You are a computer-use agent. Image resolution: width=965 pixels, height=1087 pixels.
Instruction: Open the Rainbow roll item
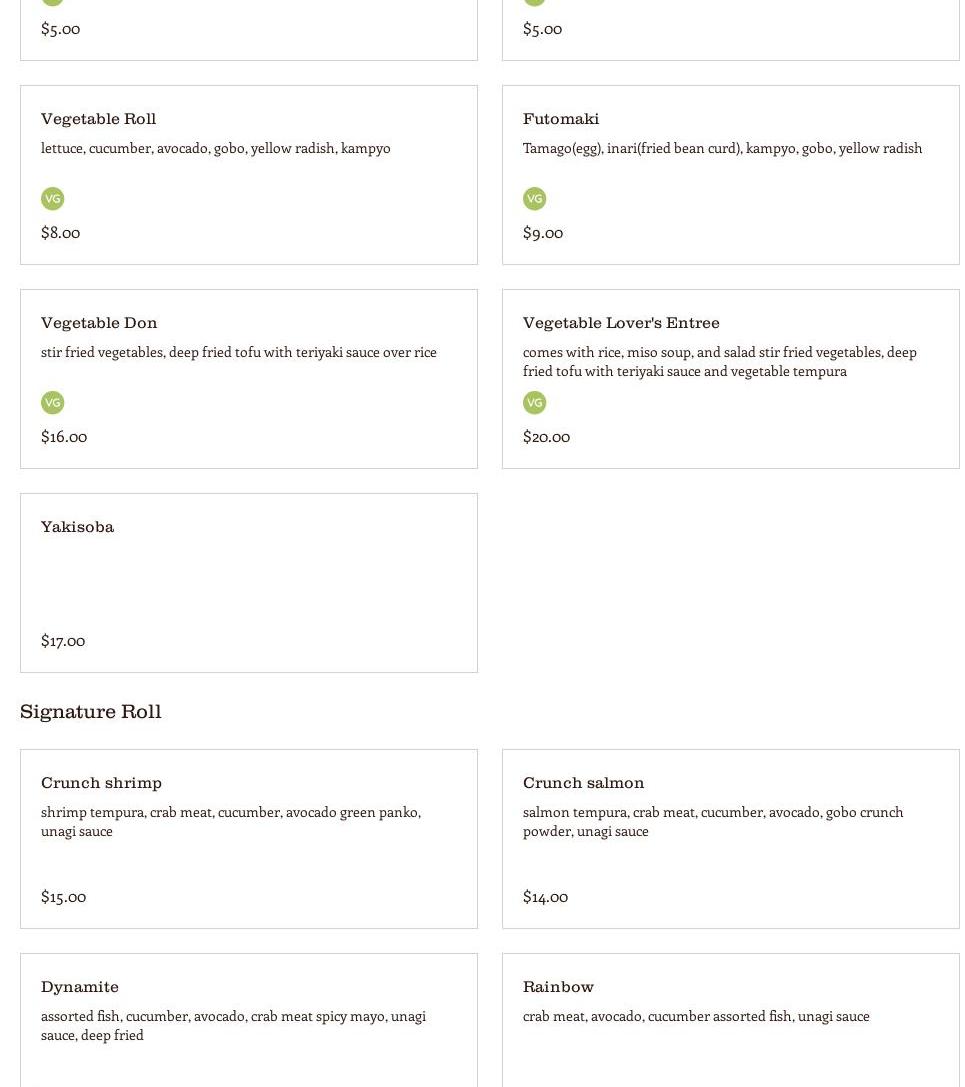point(731,1020)
